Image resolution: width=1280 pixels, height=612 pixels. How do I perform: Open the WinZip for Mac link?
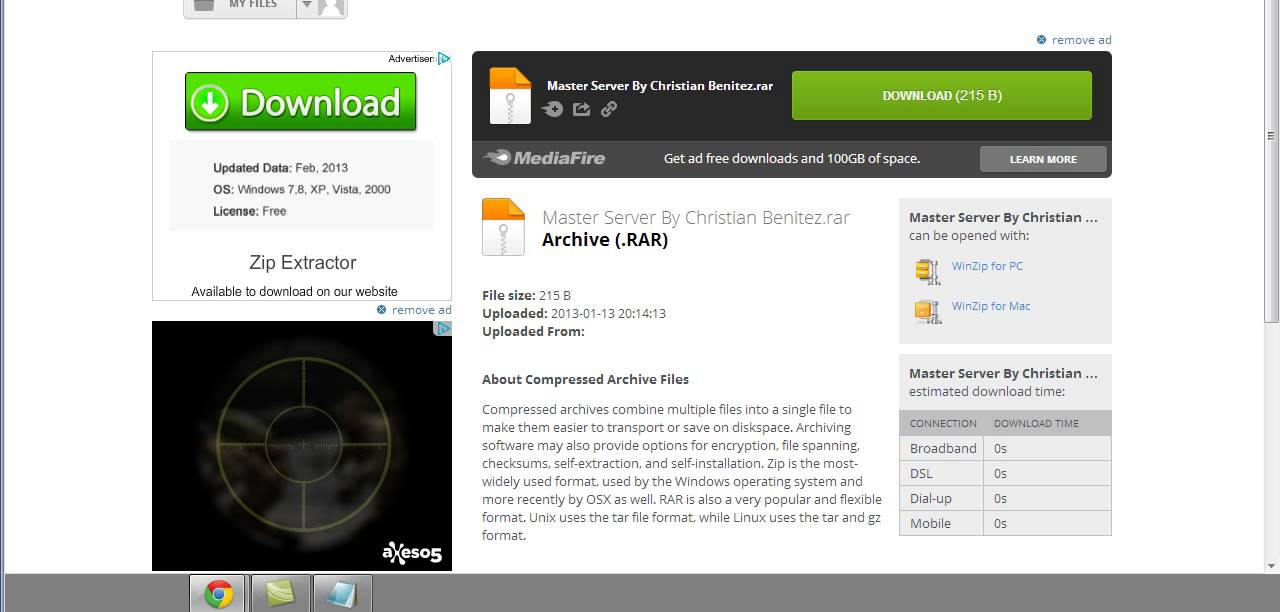tap(991, 306)
